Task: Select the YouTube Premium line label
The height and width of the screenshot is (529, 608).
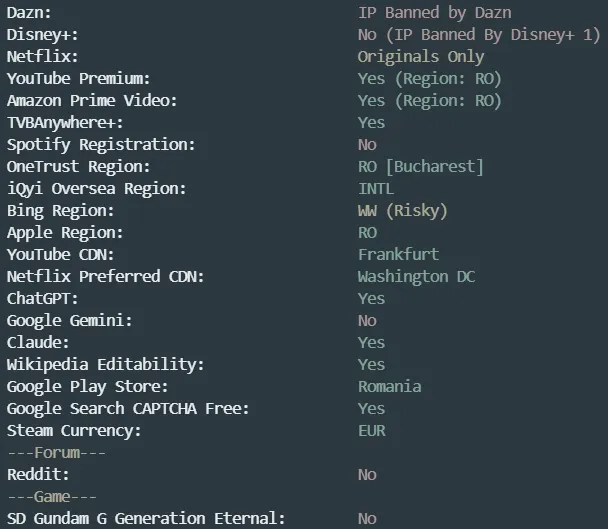Action: coord(78,79)
